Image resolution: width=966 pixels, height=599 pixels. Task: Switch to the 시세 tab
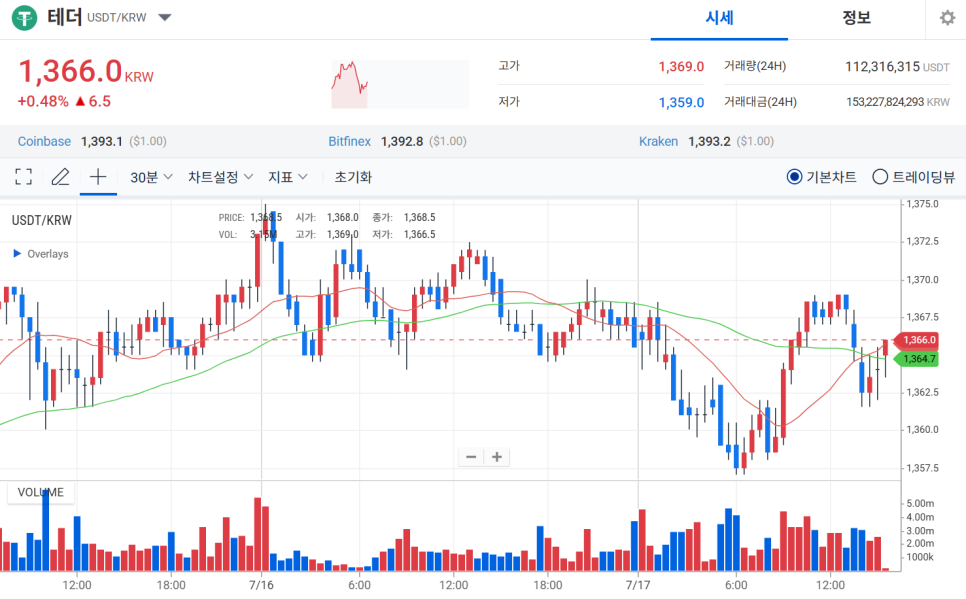719,18
